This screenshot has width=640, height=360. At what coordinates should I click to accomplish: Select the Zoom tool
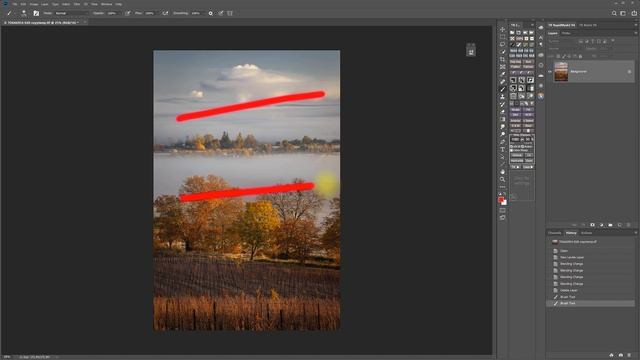502,179
